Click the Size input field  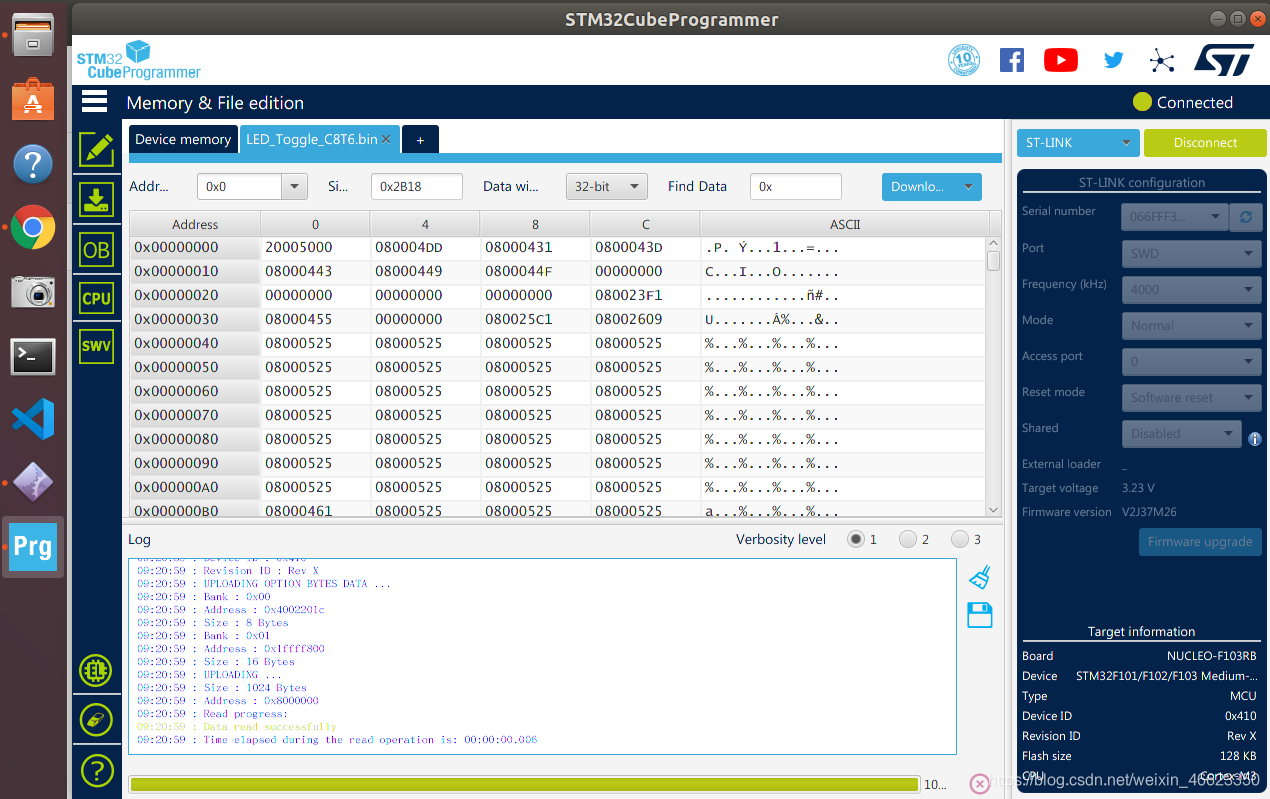(x=417, y=186)
